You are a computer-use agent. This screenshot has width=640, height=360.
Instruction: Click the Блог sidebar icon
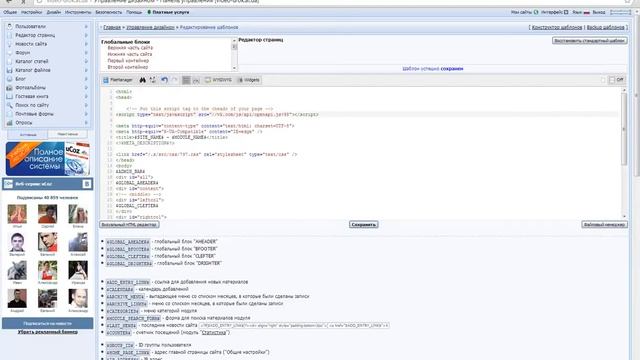(x=10, y=79)
